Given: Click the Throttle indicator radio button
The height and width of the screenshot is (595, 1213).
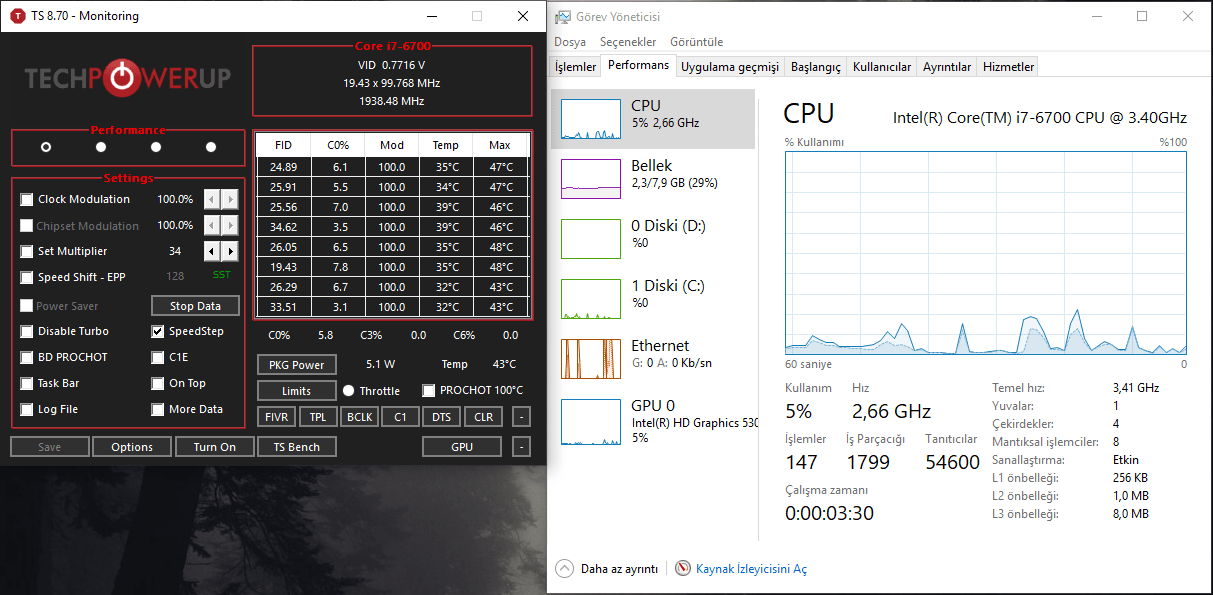Looking at the screenshot, I should (x=349, y=390).
